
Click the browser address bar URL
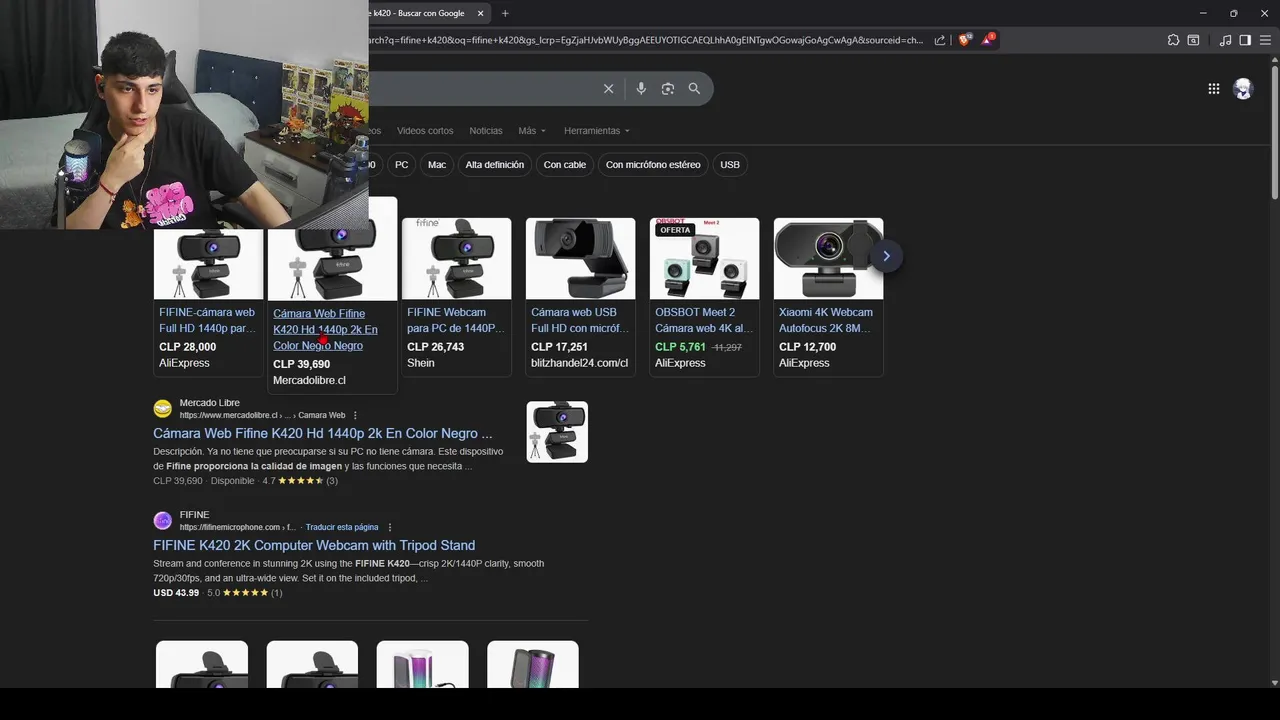[x=645, y=40]
